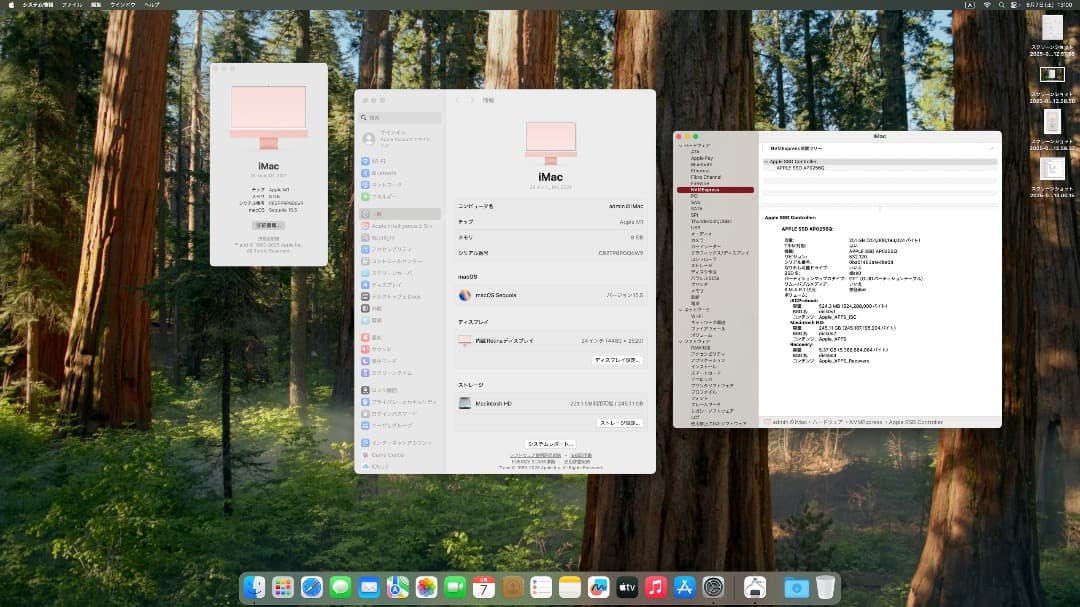Collapse the ハードウェア section in System Information
The image size is (1080, 607).
pyautogui.click(x=678, y=145)
